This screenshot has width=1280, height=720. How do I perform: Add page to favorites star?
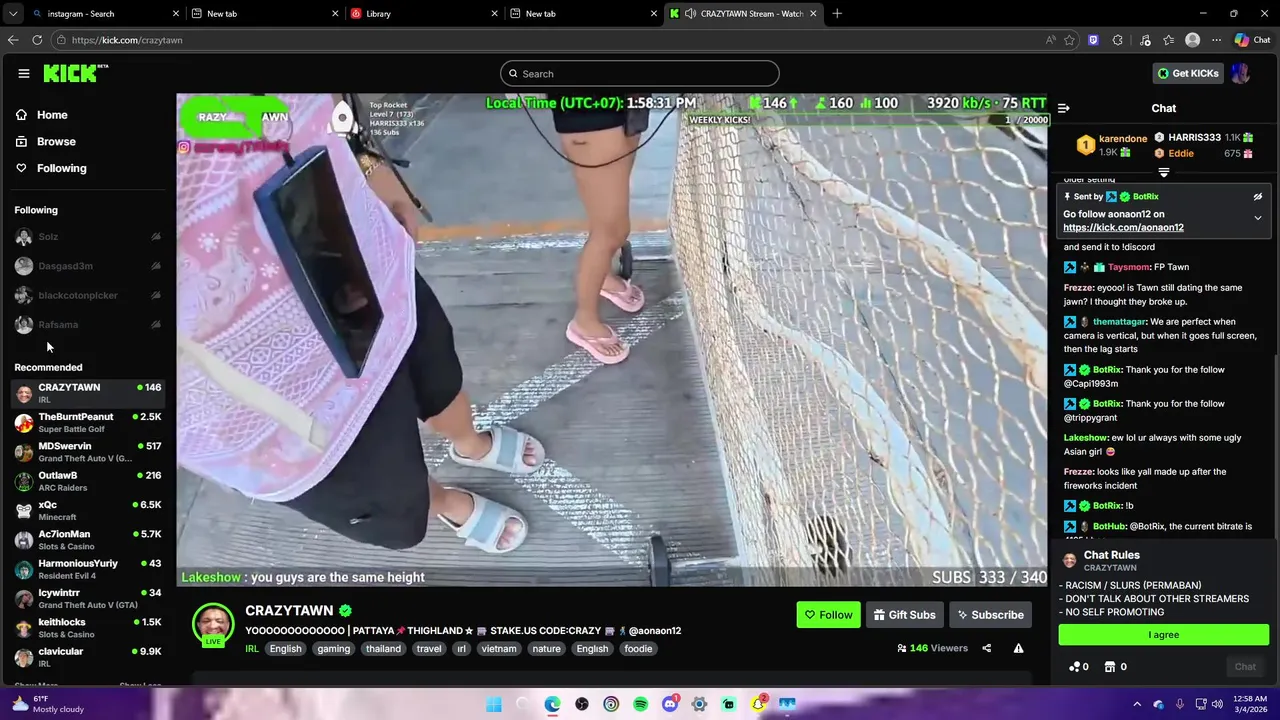point(1069,40)
